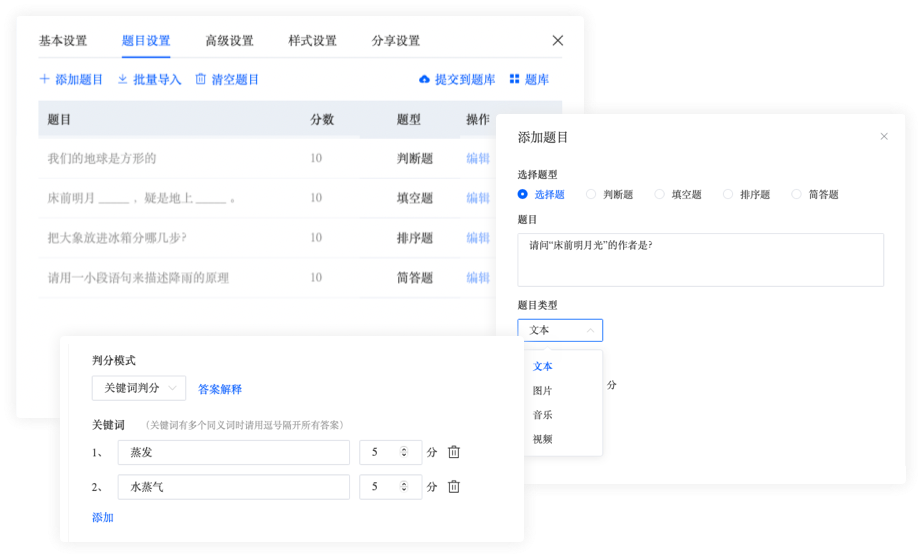Expand the 关键词判分 scoring mode dropdown
The height and width of the screenshot is (558, 922).
(x=139, y=388)
